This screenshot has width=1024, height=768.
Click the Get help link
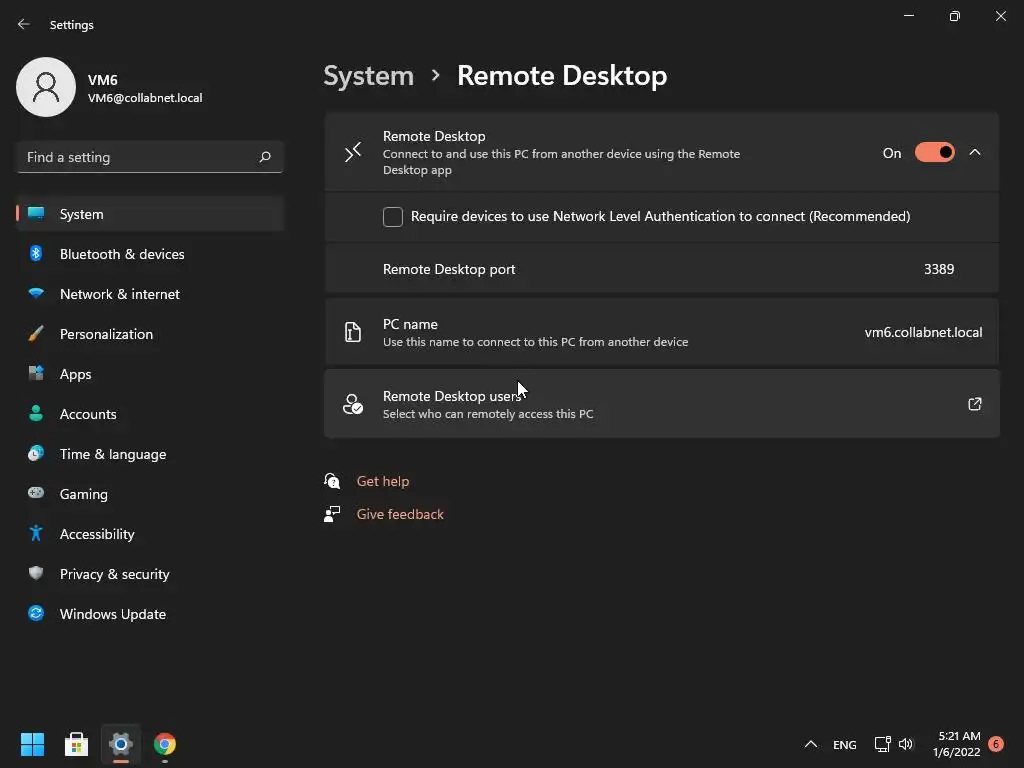tap(383, 481)
